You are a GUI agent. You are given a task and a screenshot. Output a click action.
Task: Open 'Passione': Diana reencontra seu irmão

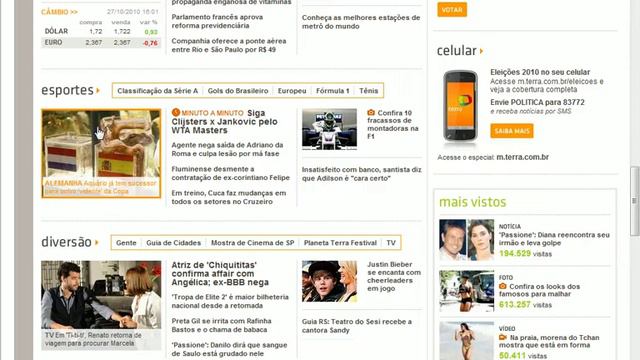(554, 239)
